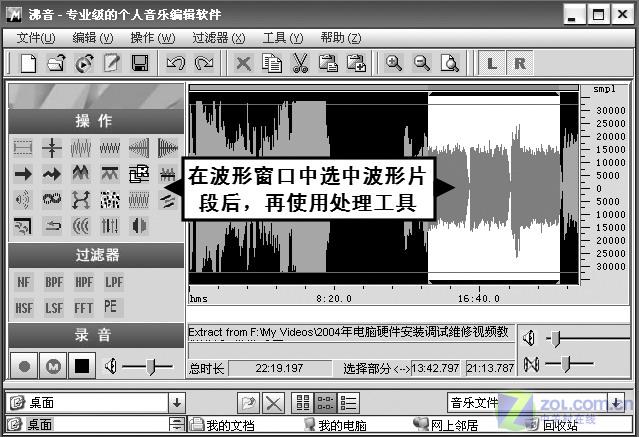Undo the last action with the toolbar arrow

coord(176,63)
